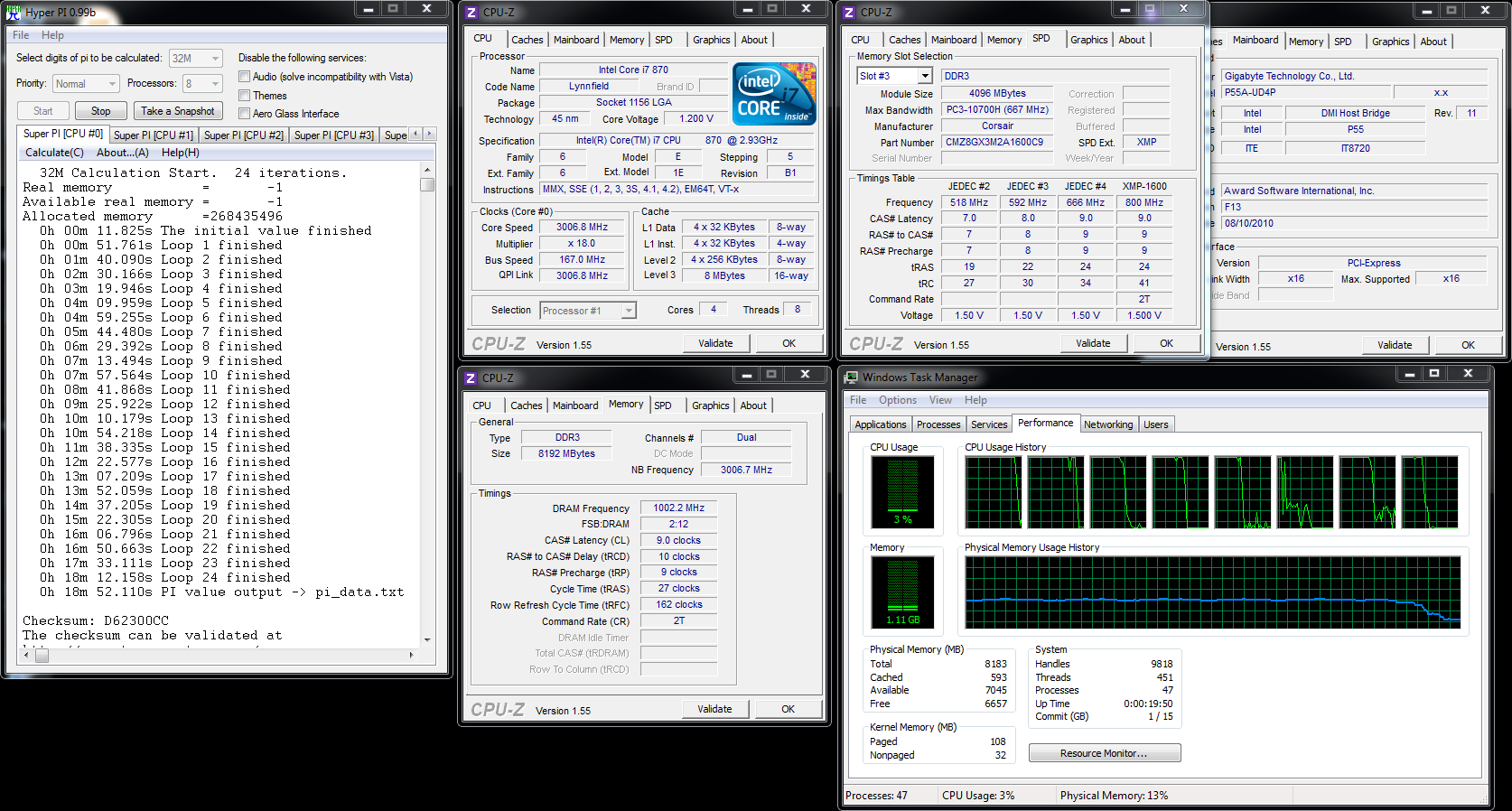Screen dimensions: 1512x811
Task: Click the Windows Task Manager title icon
Action: pyautogui.click(x=851, y=378)
